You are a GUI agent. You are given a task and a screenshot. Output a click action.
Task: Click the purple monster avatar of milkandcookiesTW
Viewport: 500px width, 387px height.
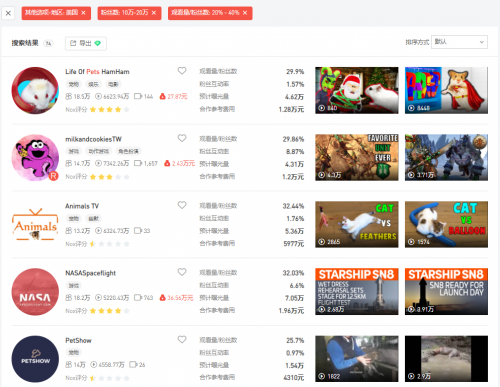[x=35, y=158]
